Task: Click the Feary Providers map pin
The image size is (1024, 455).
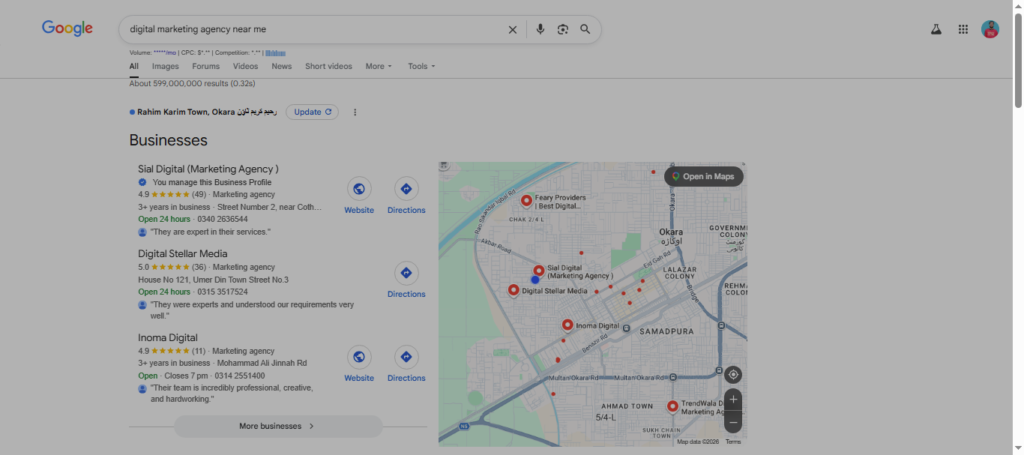Action: (526, 201)
